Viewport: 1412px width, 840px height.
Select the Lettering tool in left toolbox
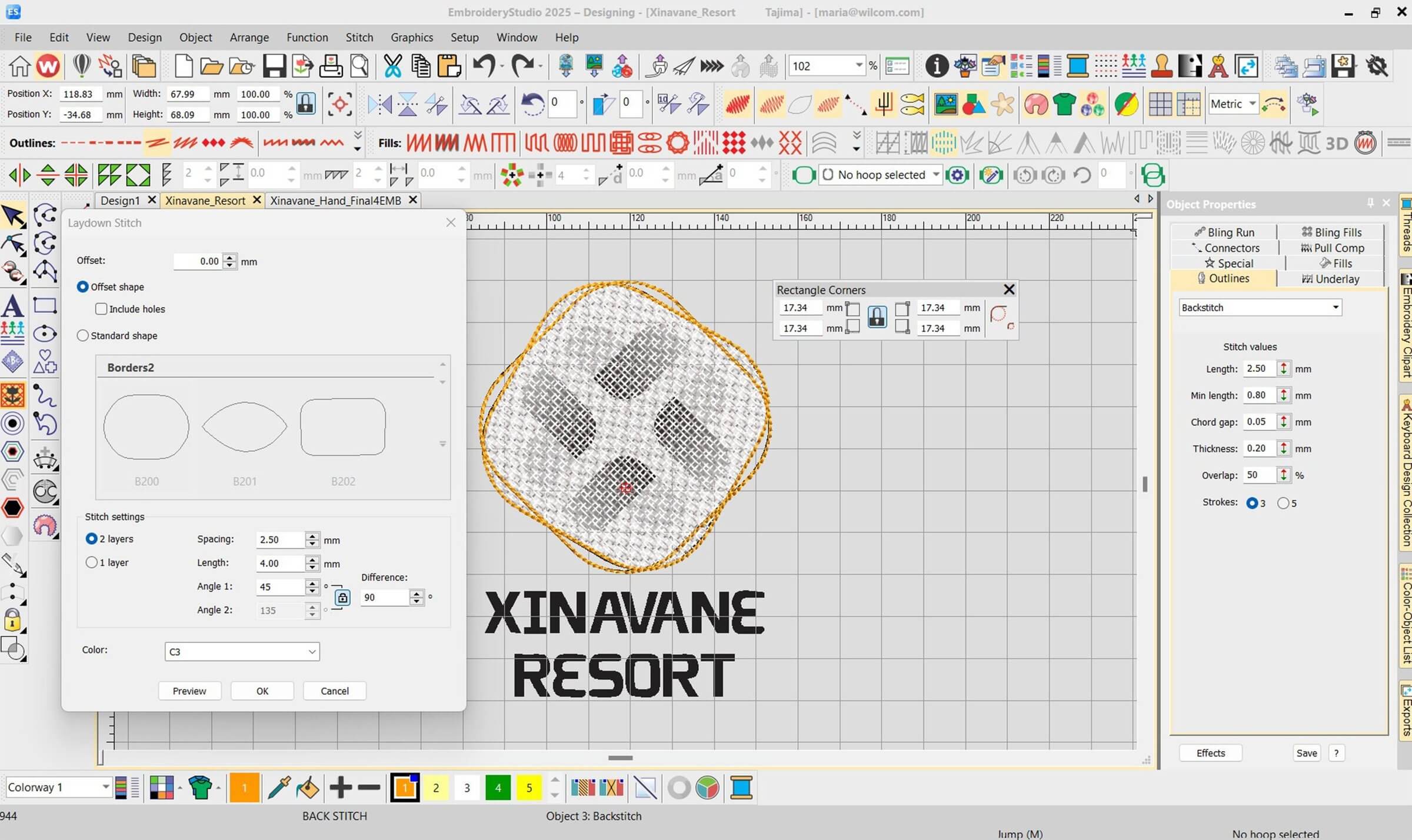[12, 306]
